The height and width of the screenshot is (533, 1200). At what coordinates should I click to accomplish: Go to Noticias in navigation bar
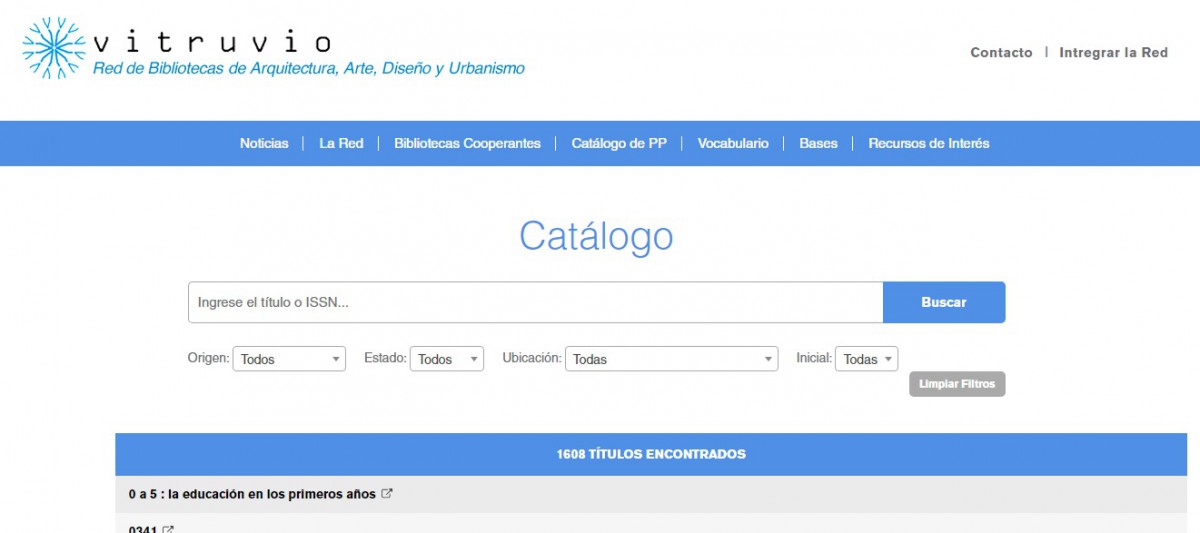[264, 143]
